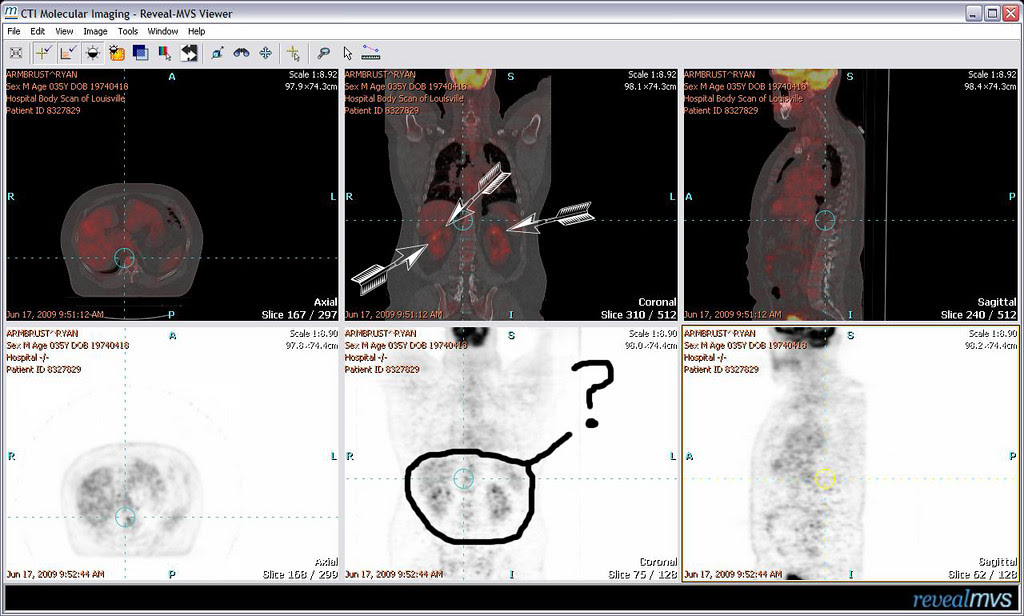
Task: Toggle the brightness/contrast window-level tool
Action: point(93,53)
